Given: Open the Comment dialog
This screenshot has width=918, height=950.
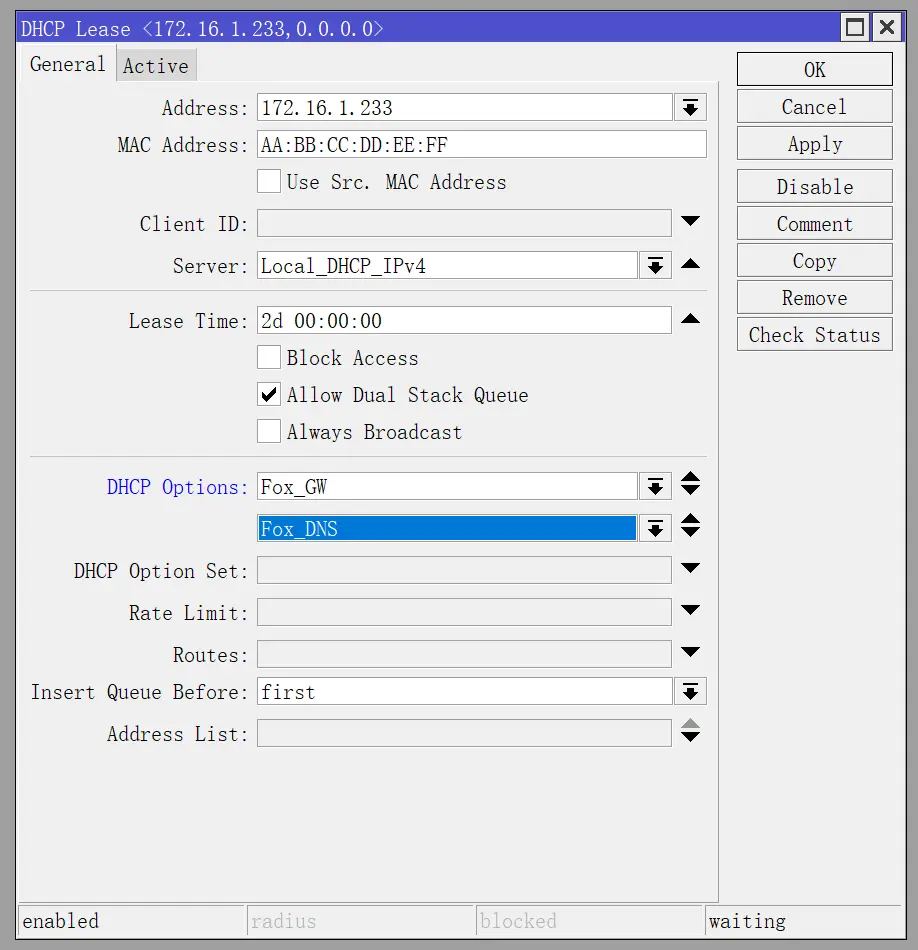Looking at the screenshot, I should (x=814, y=224).
